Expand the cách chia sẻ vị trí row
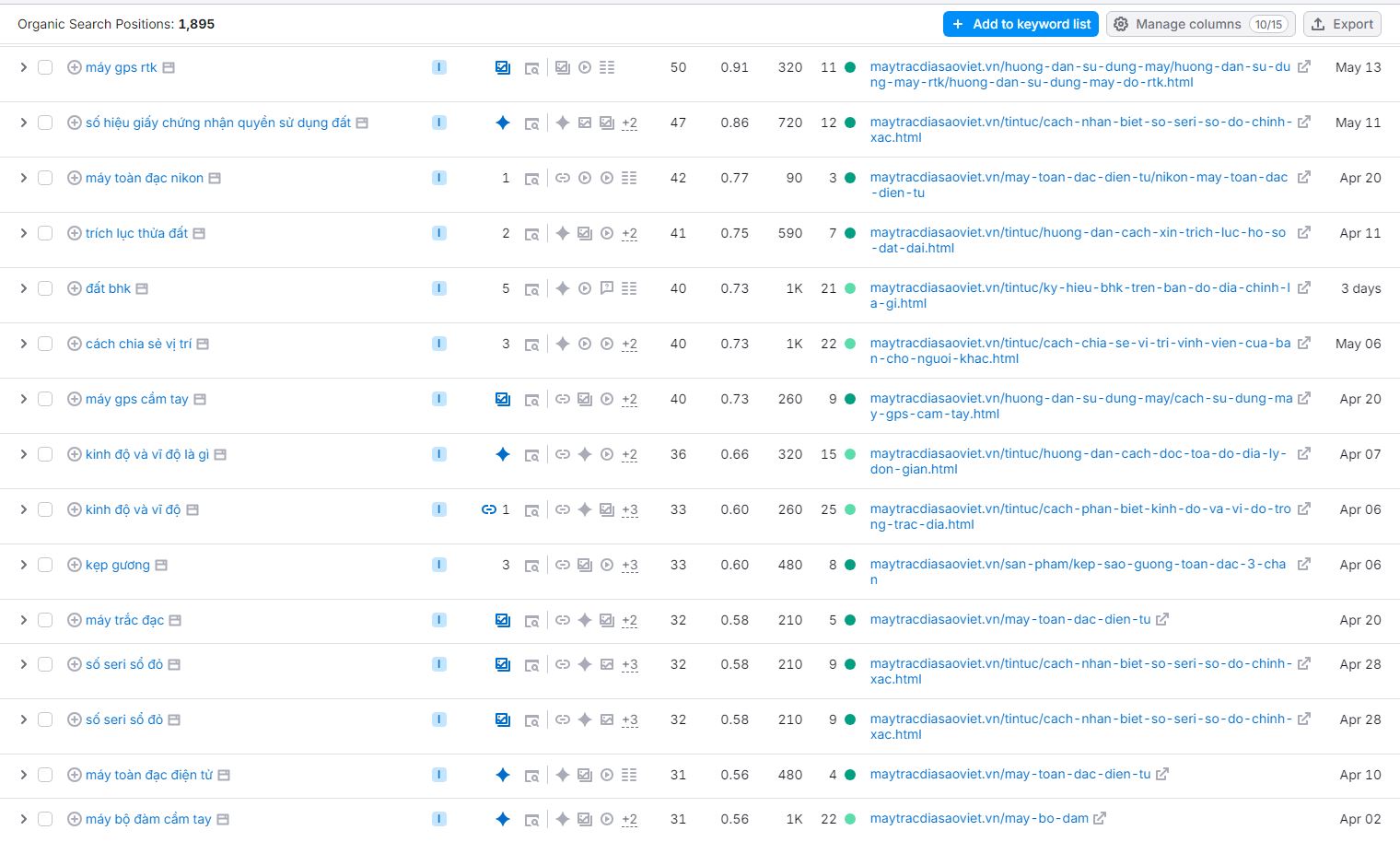Image resolution: width=1400 pixels, height=842 pixels. tap(23, 344)
